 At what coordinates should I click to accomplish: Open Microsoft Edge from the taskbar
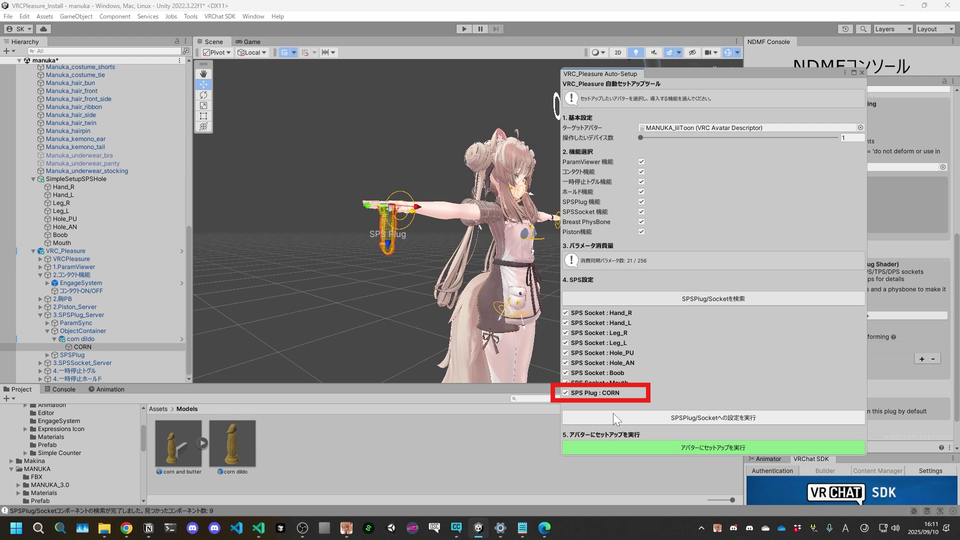(x=544, y=528)
